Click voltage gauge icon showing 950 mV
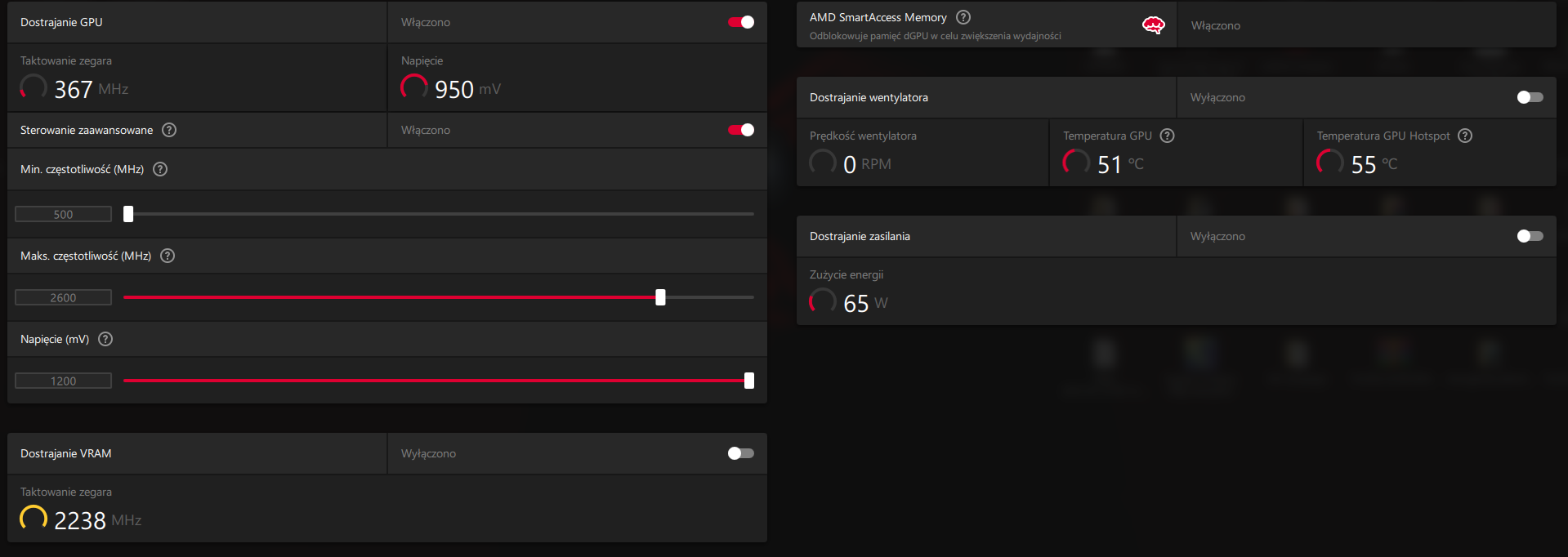 tap(414, 87)
